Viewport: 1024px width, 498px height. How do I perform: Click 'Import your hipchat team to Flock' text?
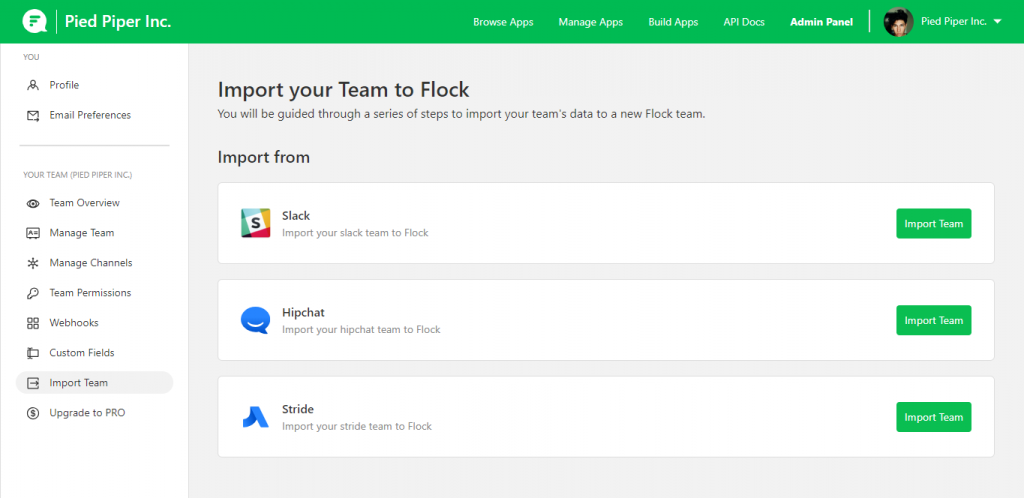click(x=361, y=330)
